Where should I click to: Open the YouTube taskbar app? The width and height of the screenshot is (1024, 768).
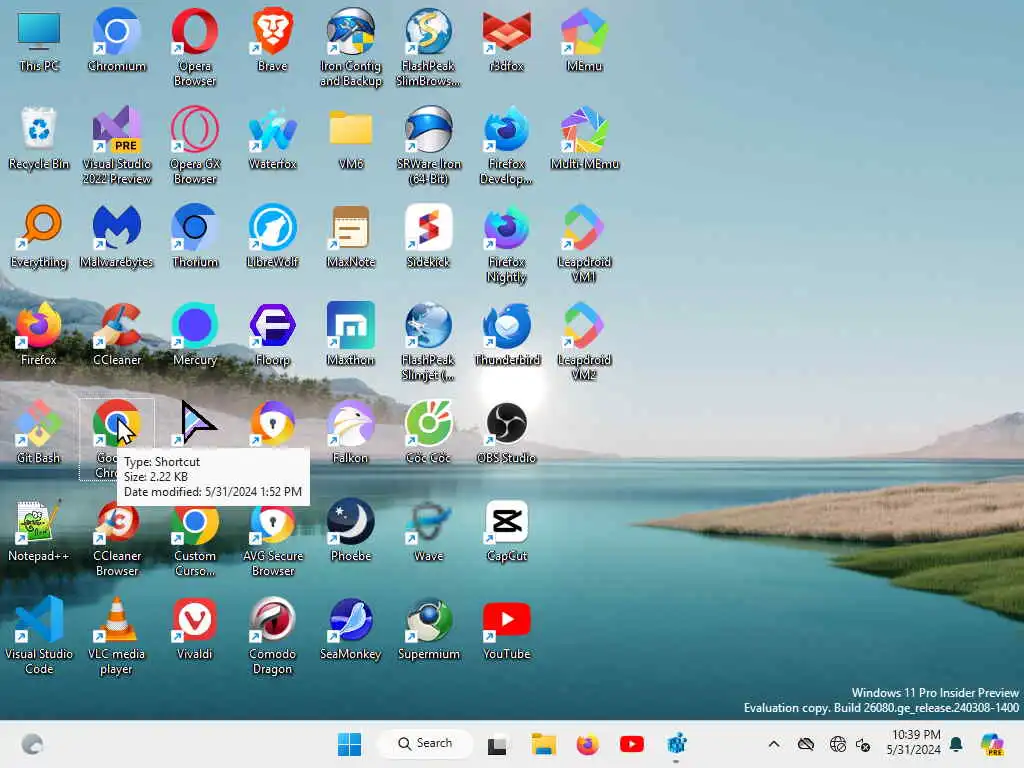click(632, 744)
